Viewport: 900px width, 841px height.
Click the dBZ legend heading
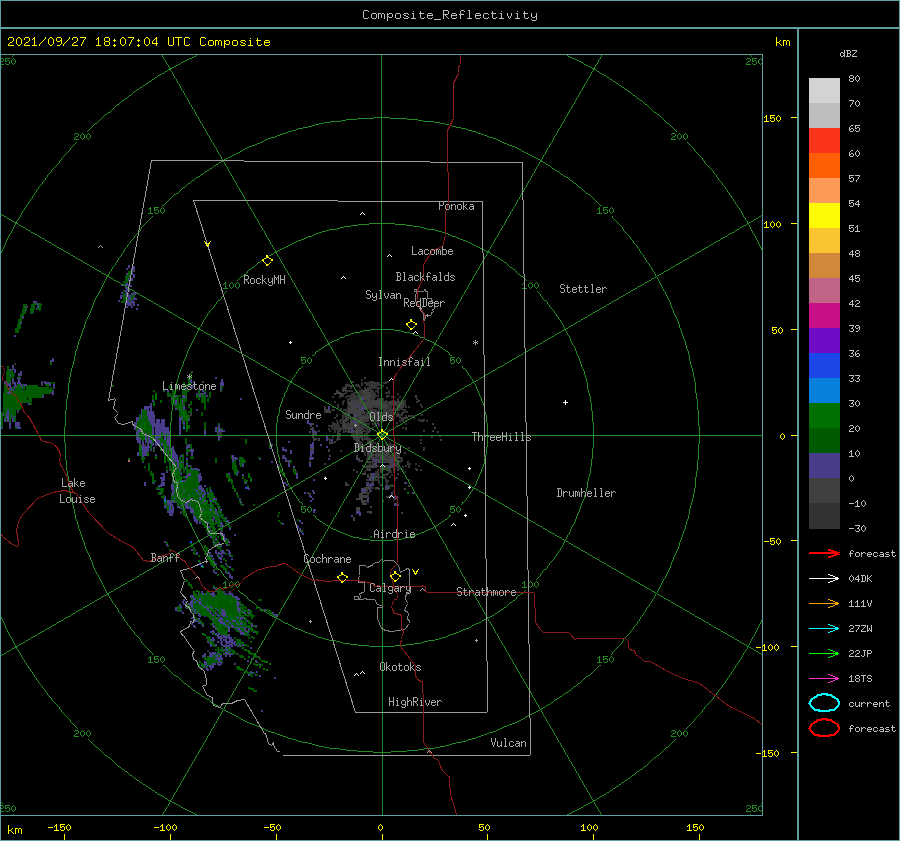click(848, 53)
